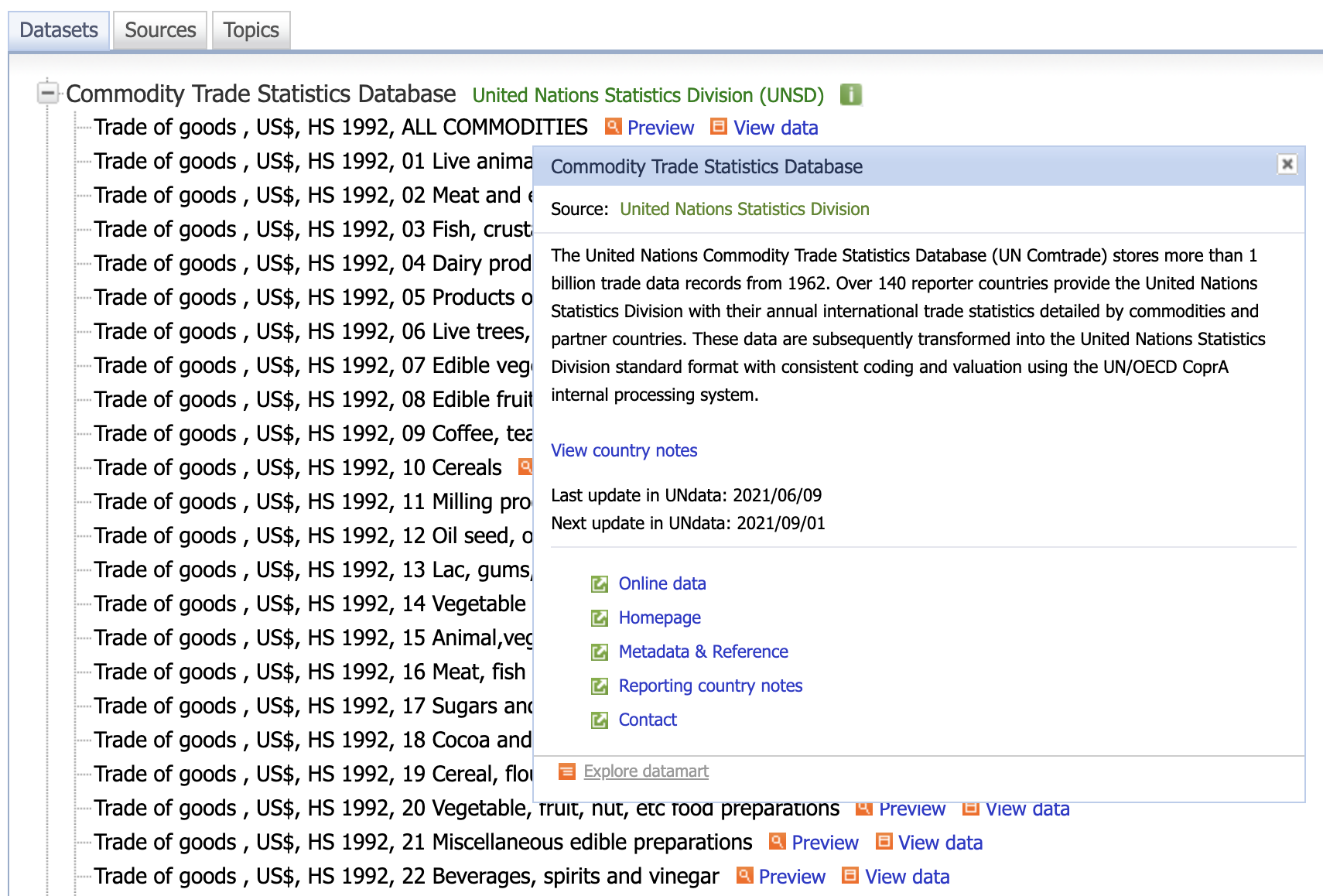Open Preview link for ALL COMMODITIES
Screen dimensions: 1323x896
(661, 128)
